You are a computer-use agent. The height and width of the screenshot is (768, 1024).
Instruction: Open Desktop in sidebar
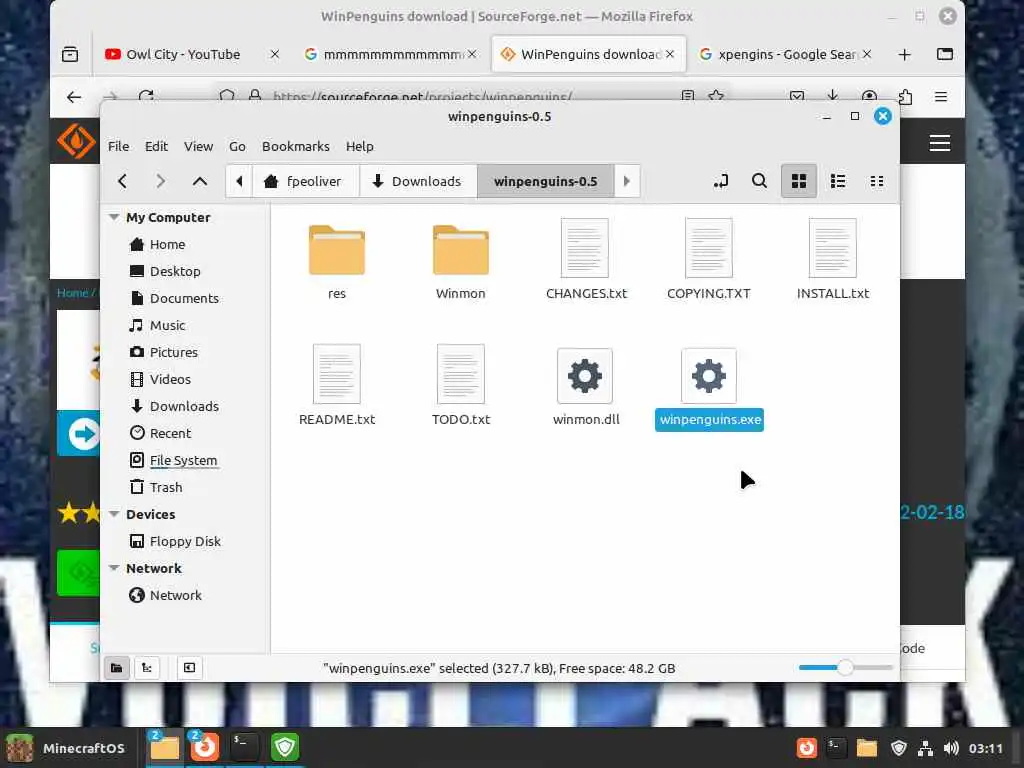coord(175,271)
